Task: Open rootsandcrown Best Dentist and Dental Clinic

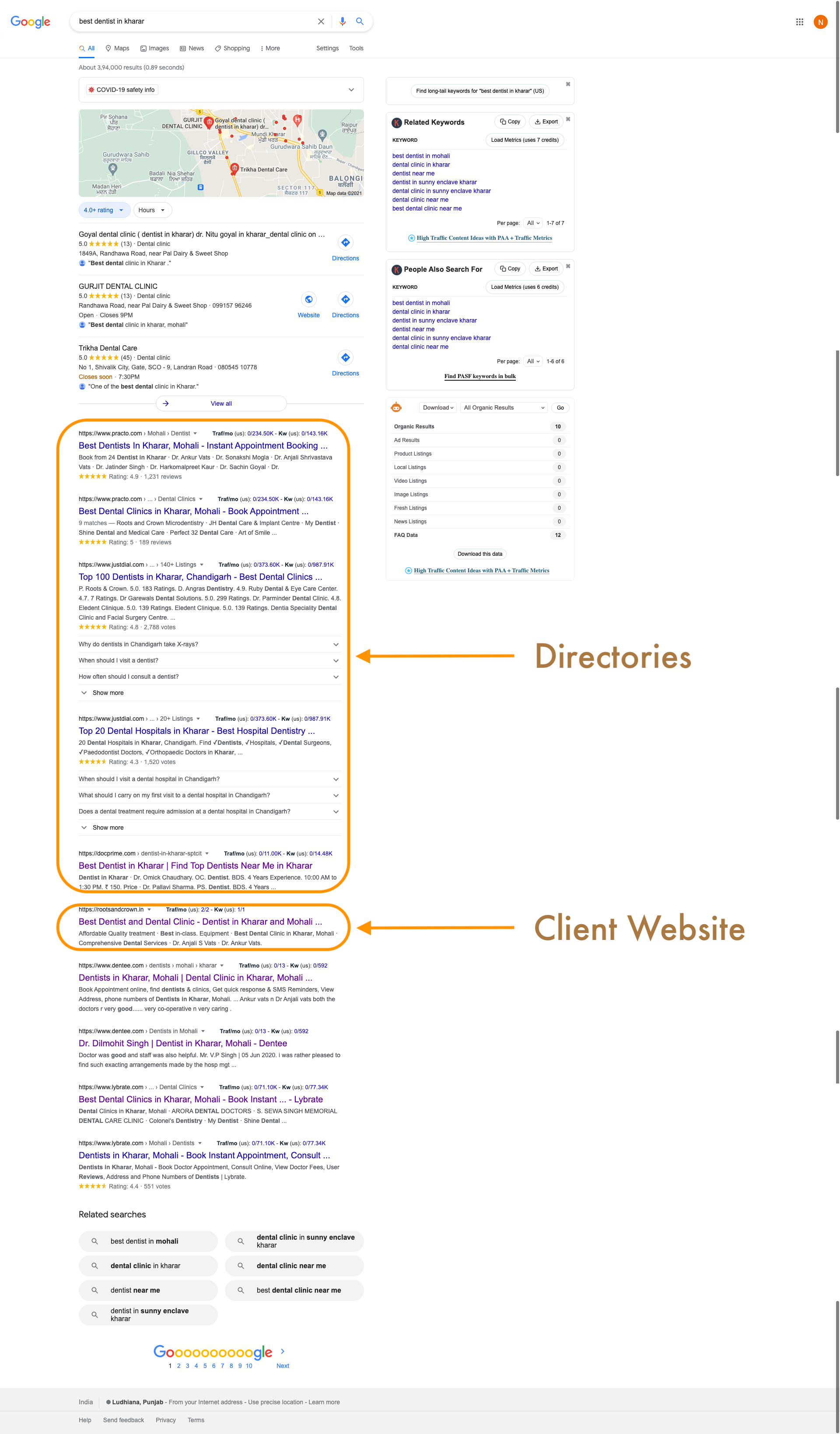Action: (x=200, y=921)
